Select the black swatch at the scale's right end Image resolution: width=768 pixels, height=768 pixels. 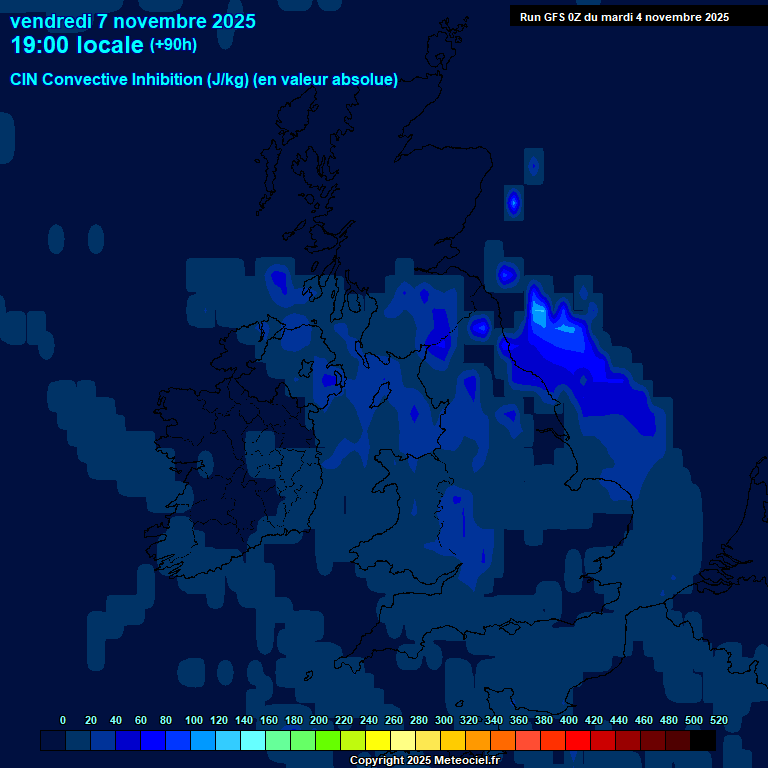[x=703, y=740]
